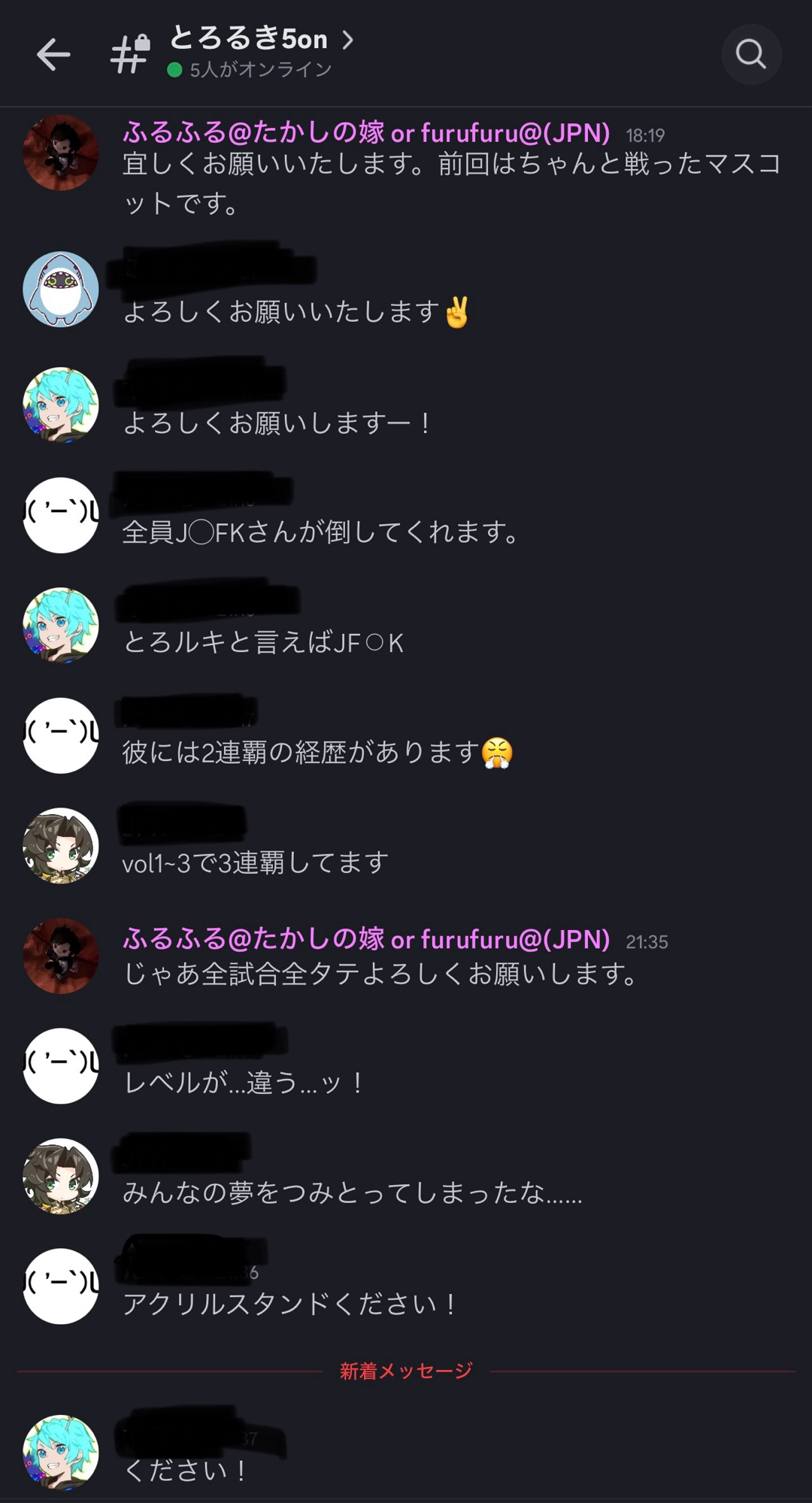
Task: Tap the ふるふる username at 21:35
Action: [366, 939]
